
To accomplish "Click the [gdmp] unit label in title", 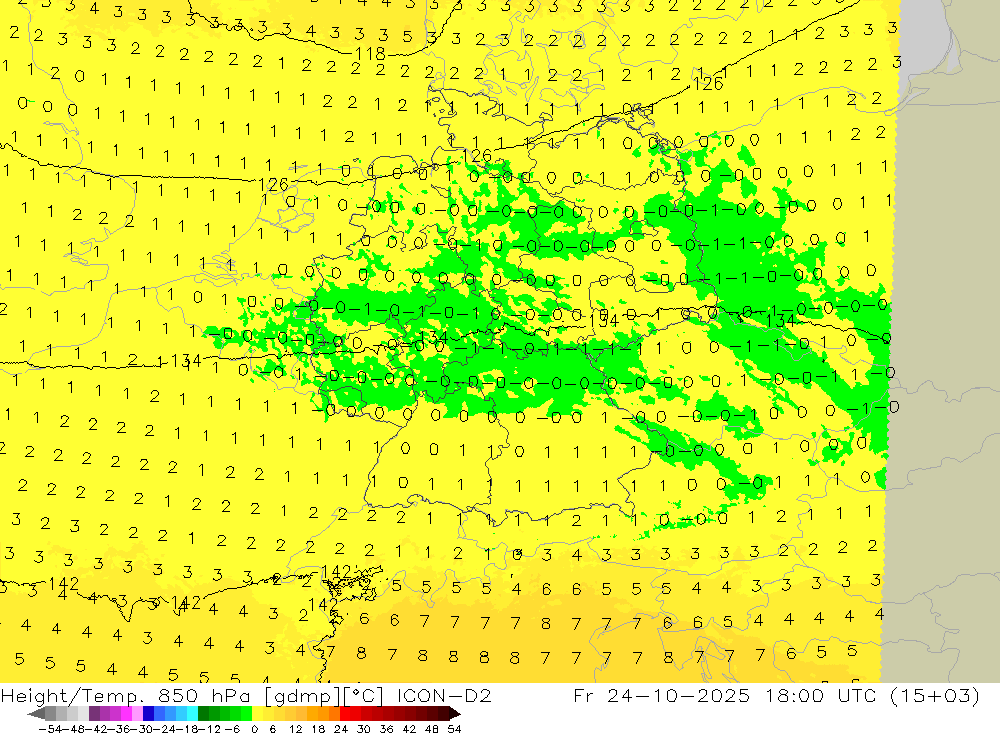I will (x=302, y=696).
